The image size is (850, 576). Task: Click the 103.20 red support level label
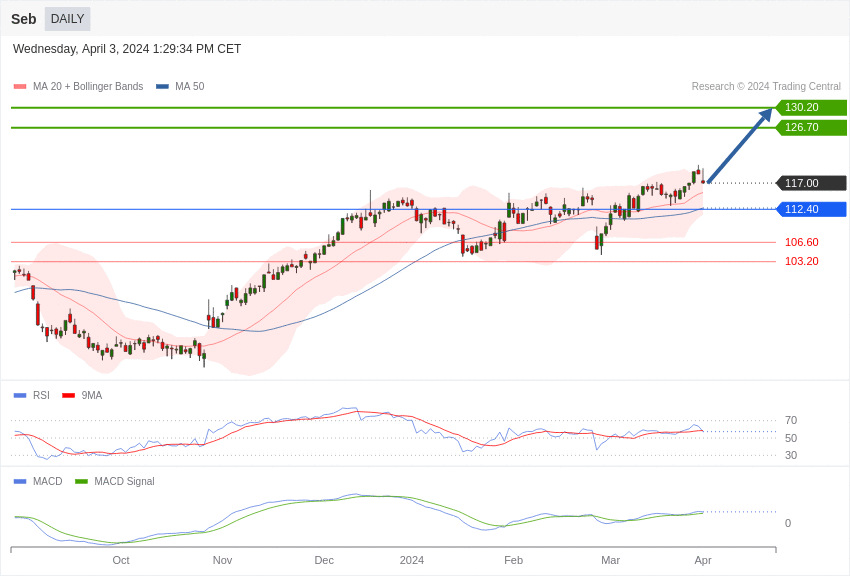pos(801,261)
